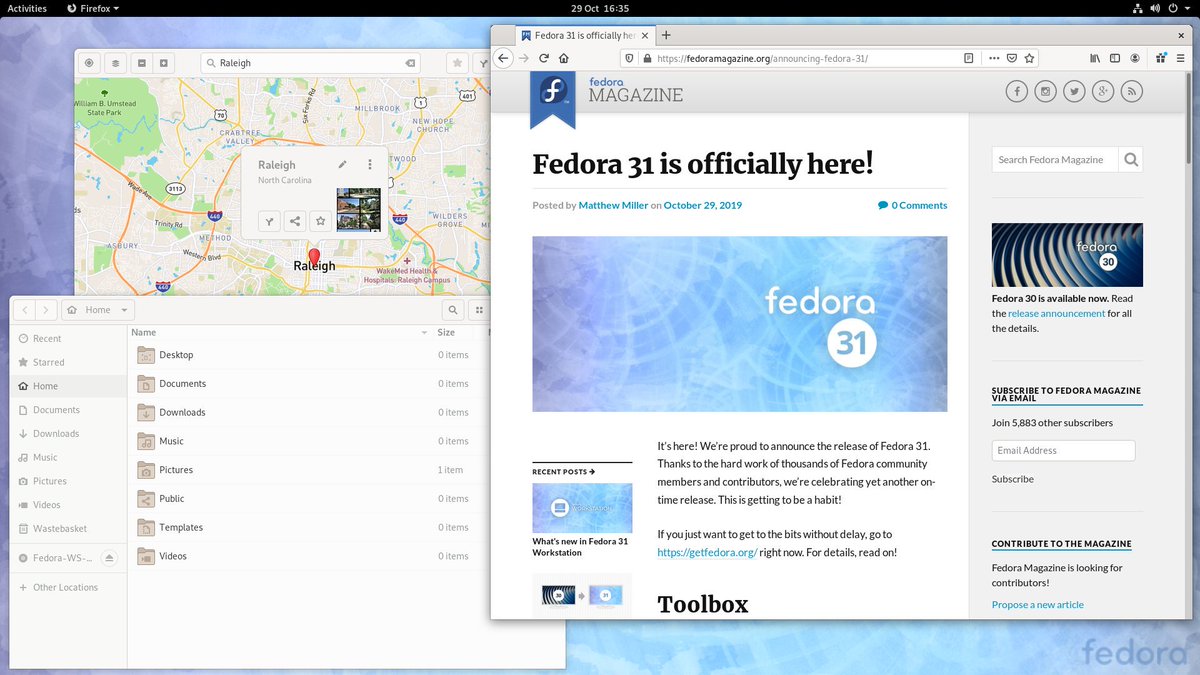Open the Matthew Miller author link

coord(613,205)
